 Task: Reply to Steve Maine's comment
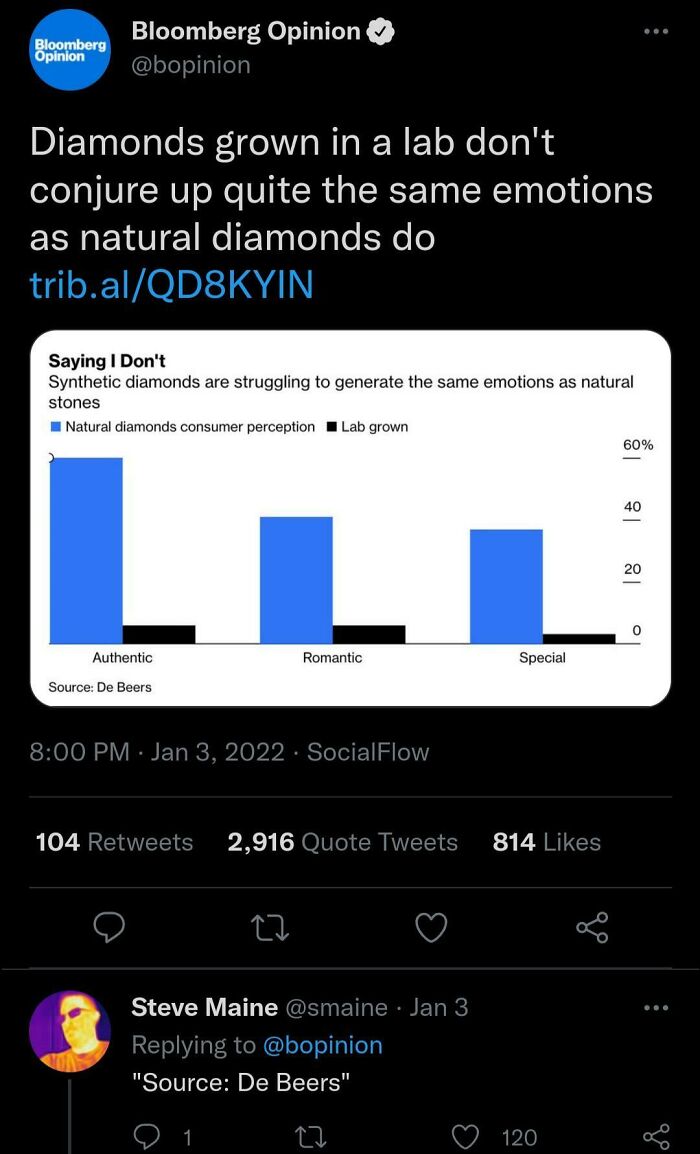pos(146,1136)
